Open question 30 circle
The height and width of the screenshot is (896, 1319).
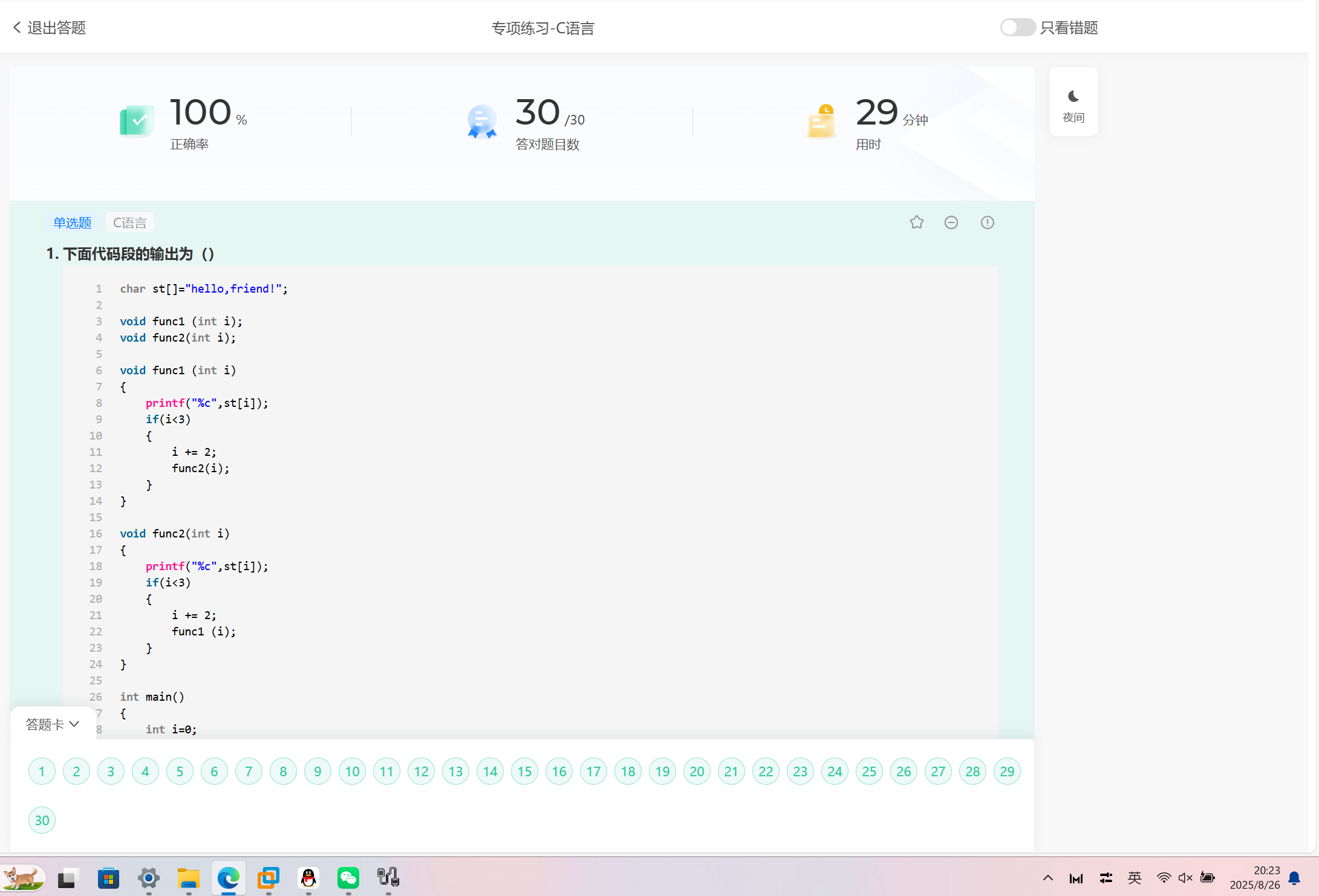pyautogui.click(x=42, y=820)
